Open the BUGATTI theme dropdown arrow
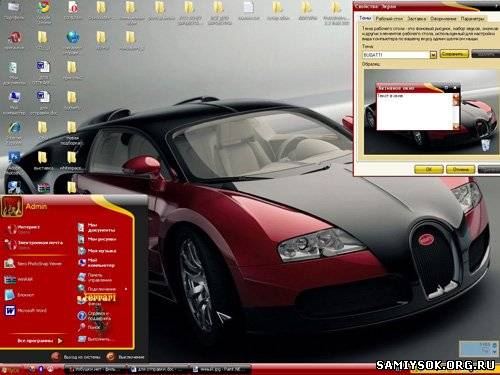500x375 pixels. click(x=433, y=55)
